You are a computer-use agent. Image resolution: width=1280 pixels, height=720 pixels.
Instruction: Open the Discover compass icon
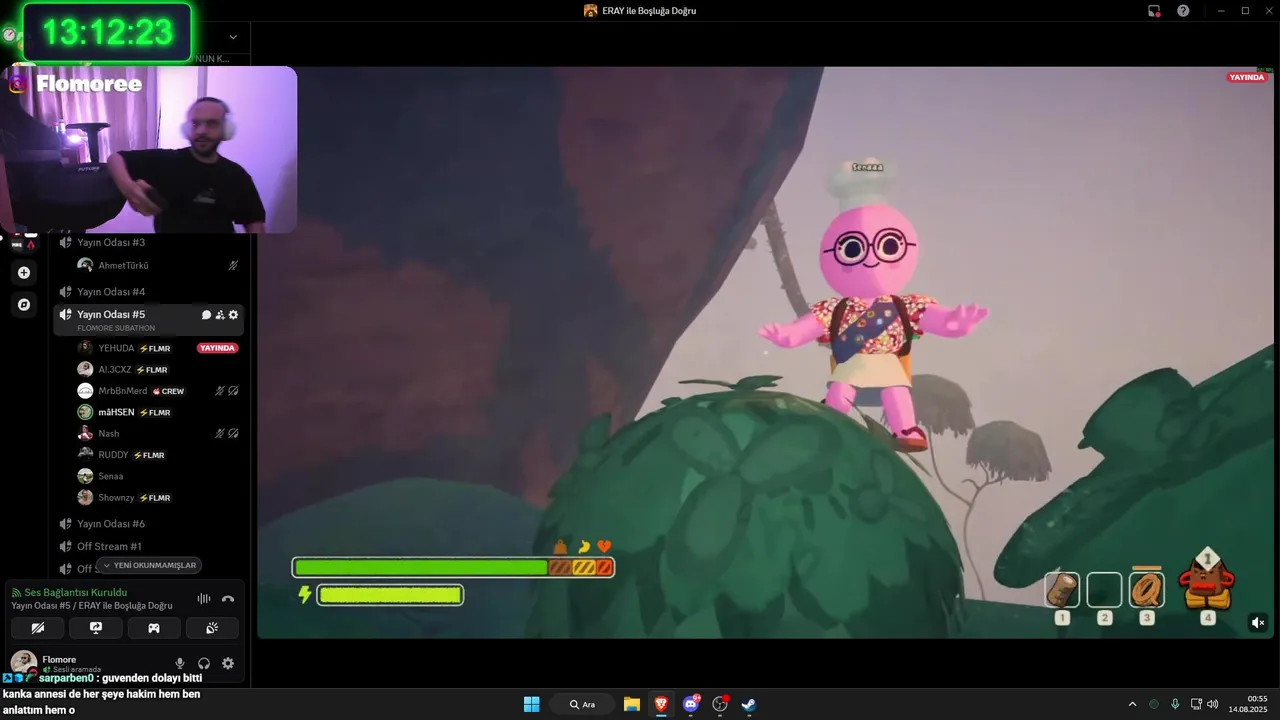[x=24, y=305]
